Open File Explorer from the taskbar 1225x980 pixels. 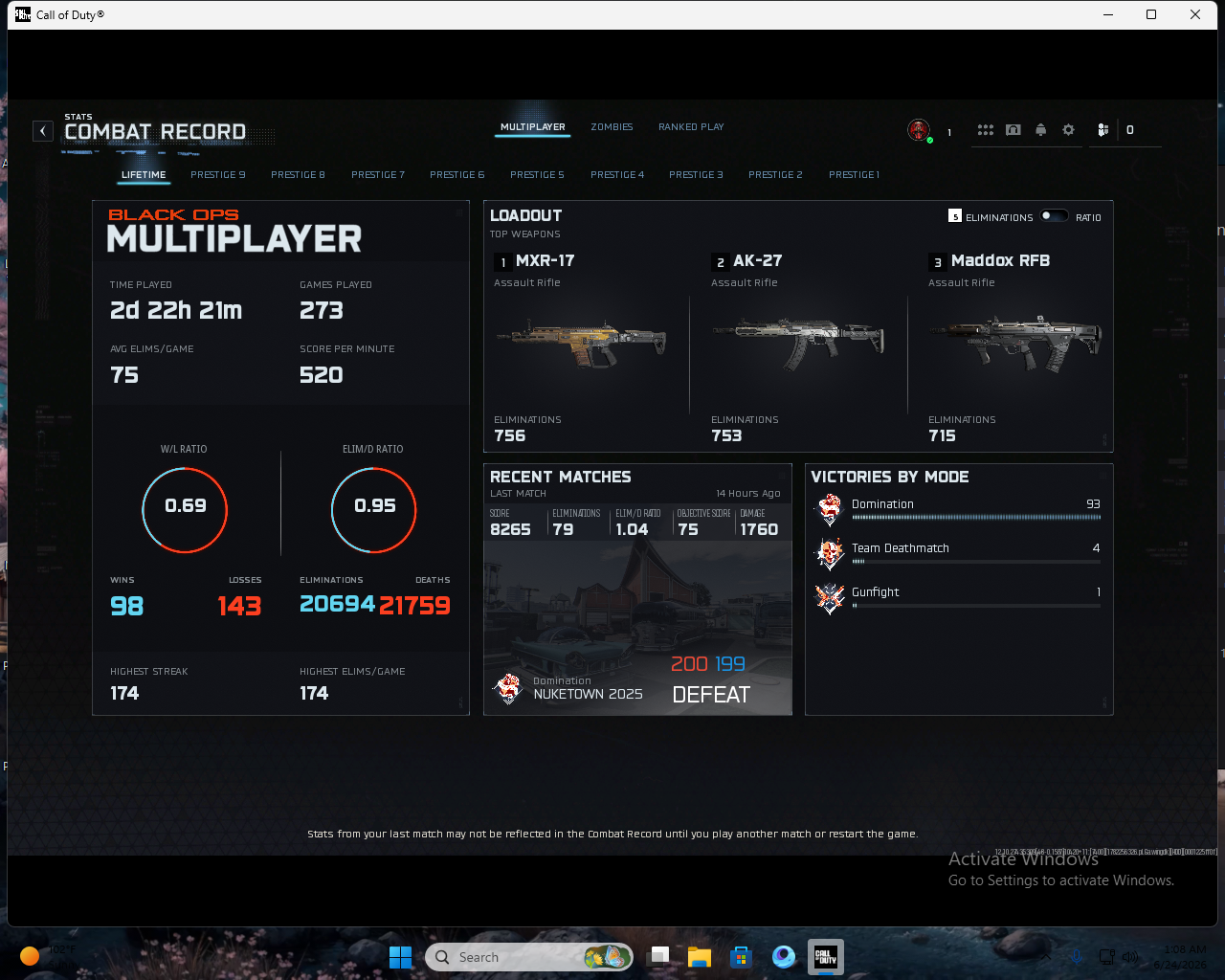700,957
